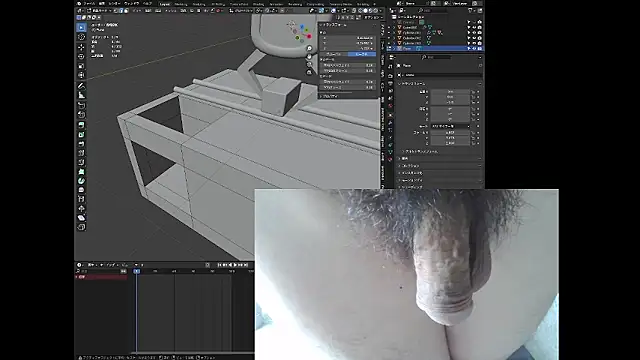Open the rotation mode dropdown
This screenshot has width=640, height=360.
coord(451,126)
